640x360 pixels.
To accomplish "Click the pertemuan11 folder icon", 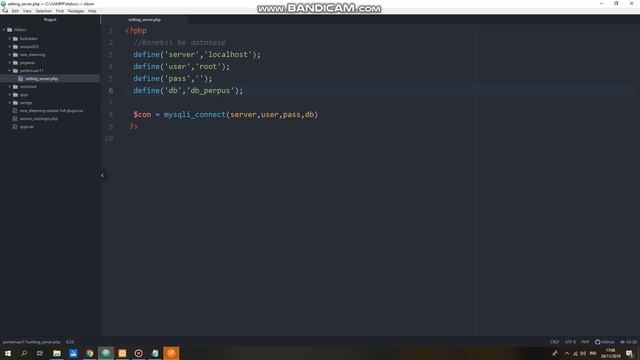I will pyautogui.click(x=16, y=71).
